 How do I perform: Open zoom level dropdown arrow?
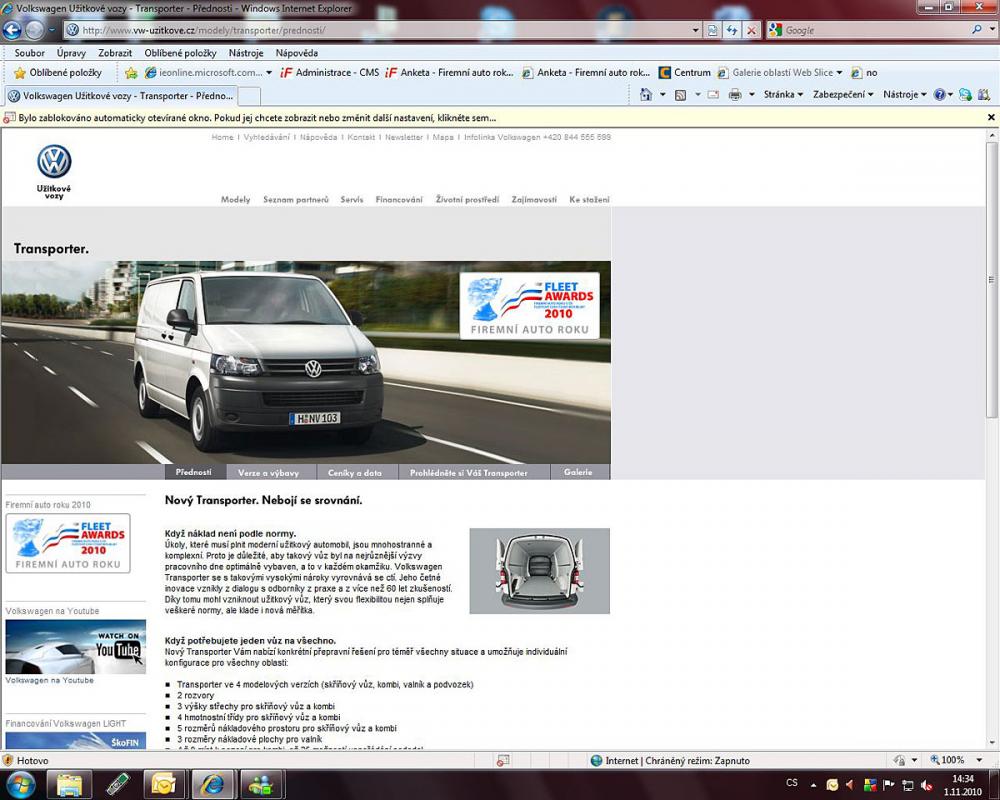(979, 760)
